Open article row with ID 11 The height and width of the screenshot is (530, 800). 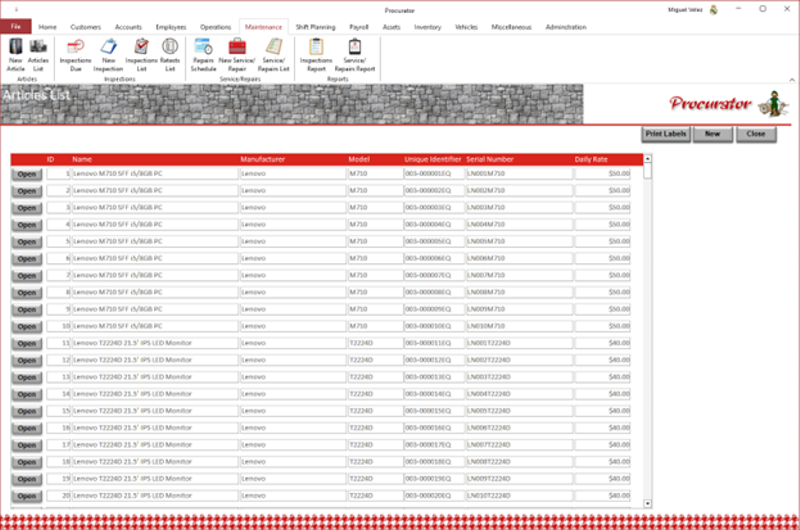coord(27,343)
